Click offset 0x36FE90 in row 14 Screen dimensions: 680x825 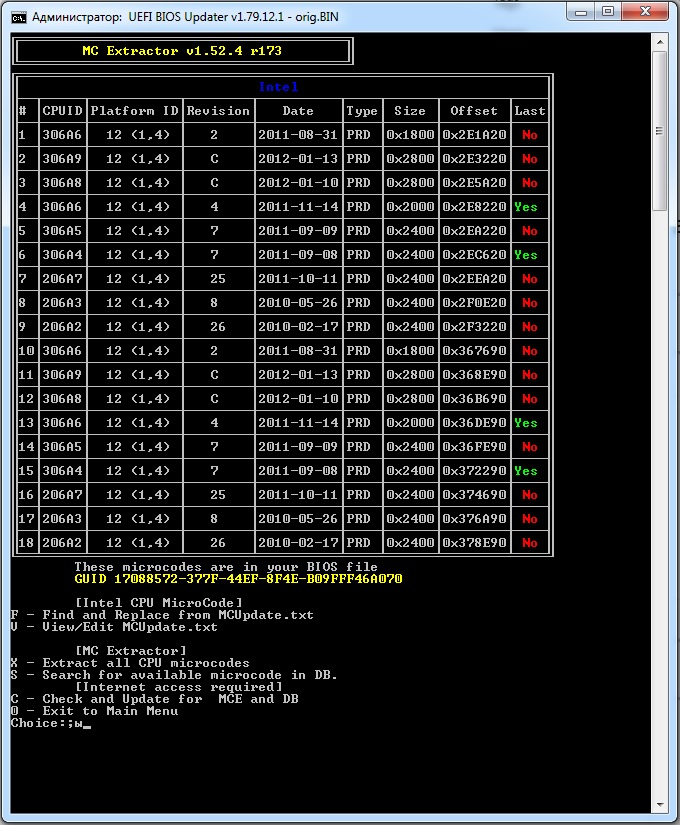click(474, 447)
